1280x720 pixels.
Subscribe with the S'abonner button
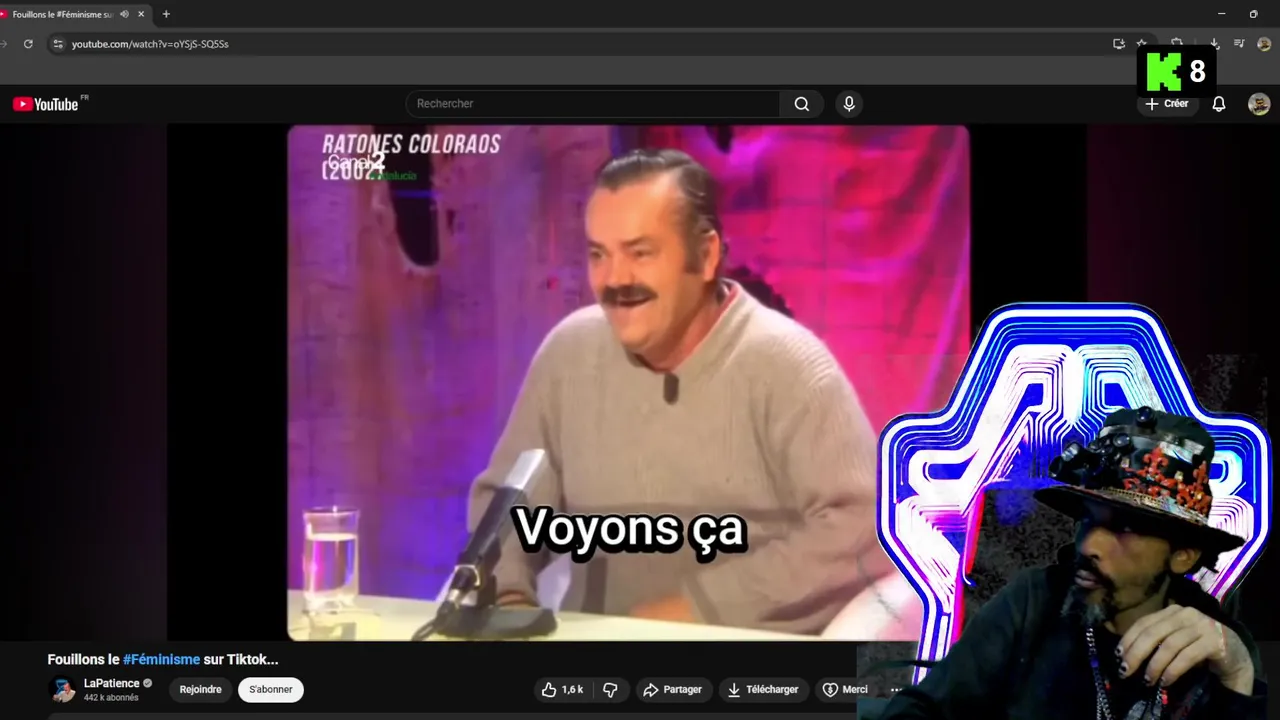point(271,690)
